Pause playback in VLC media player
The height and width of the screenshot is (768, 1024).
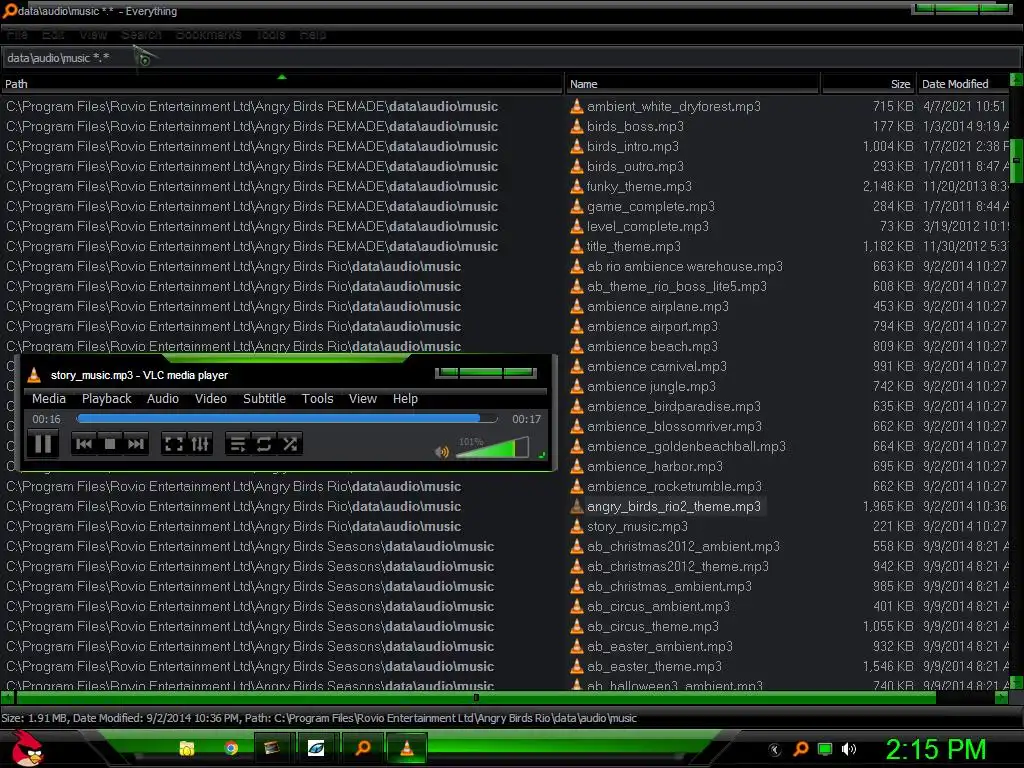click(43, 444)
